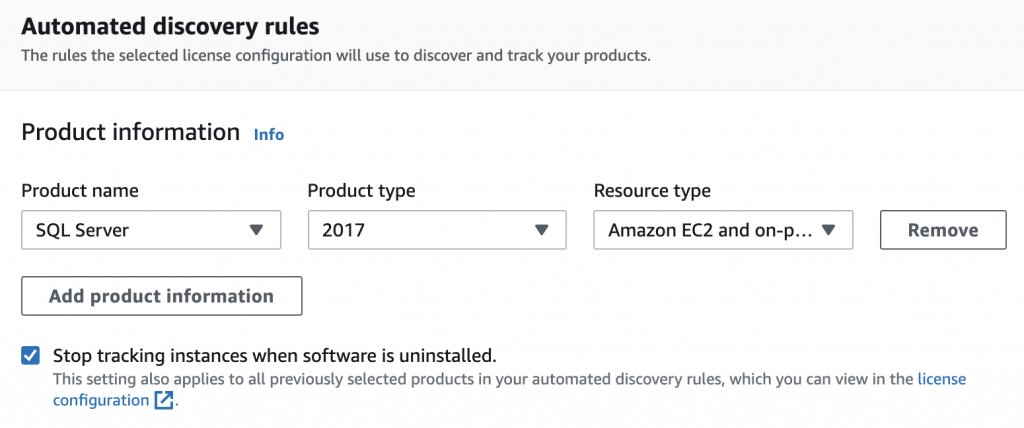Click the Remove button
This screenshot has width=1024, height=428.
coord(943,230)
